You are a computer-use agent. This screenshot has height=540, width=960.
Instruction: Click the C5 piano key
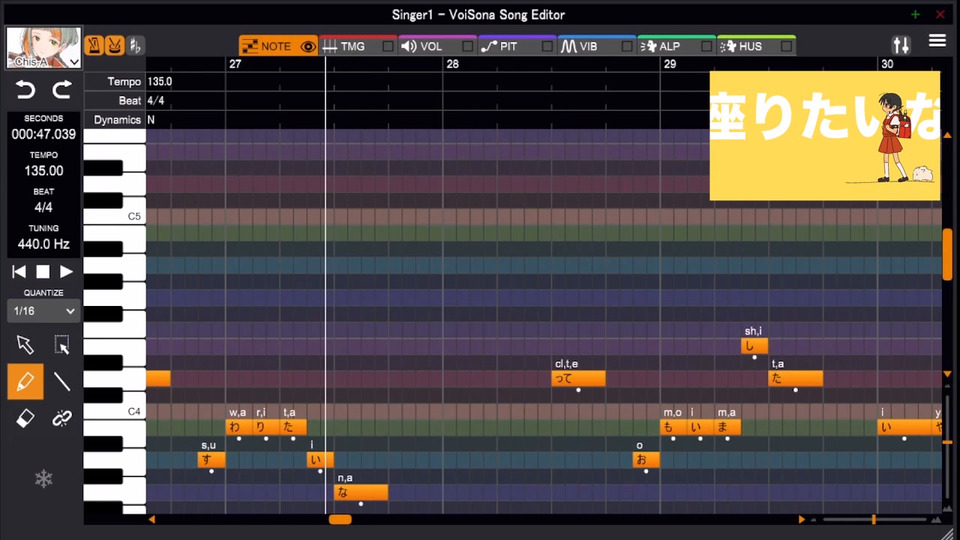tap(114, 216)
